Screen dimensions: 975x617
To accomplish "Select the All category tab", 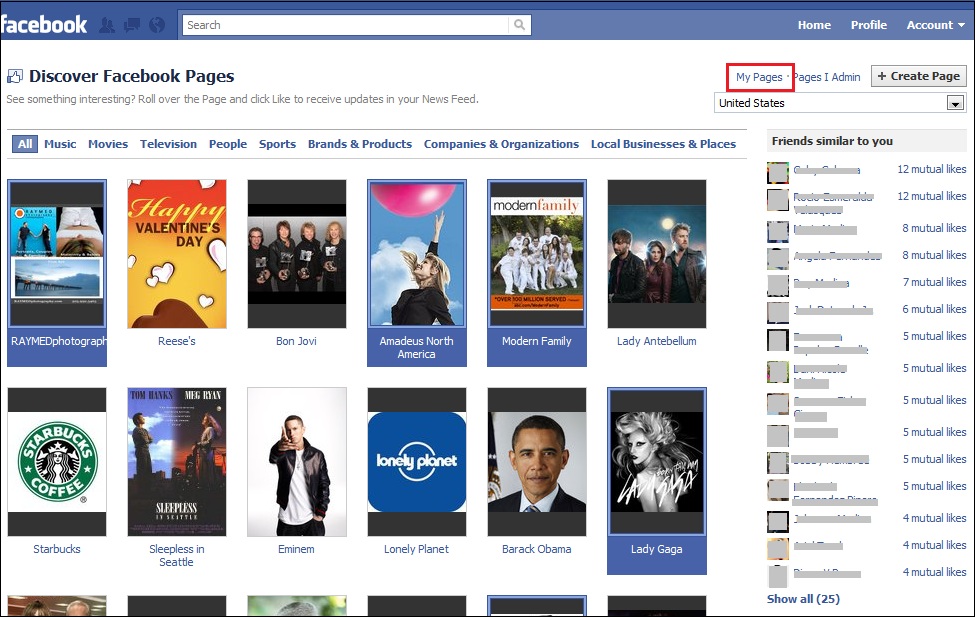I will pos(25,144).
